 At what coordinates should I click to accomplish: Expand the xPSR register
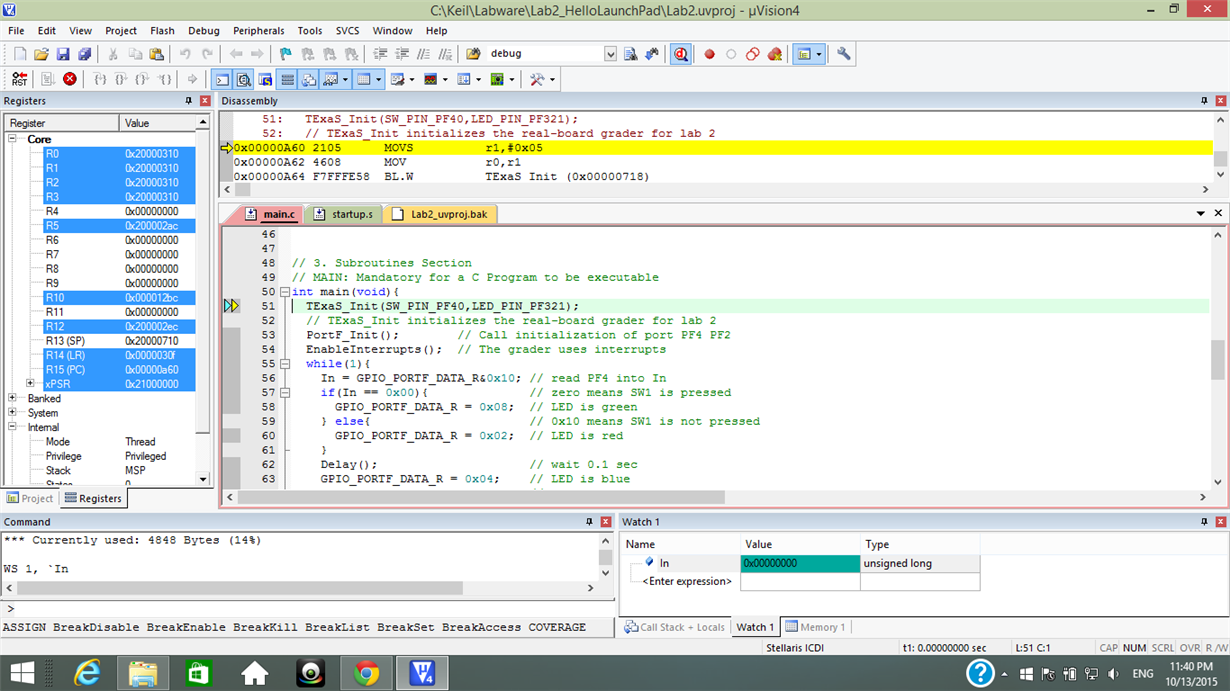(30, 384)
